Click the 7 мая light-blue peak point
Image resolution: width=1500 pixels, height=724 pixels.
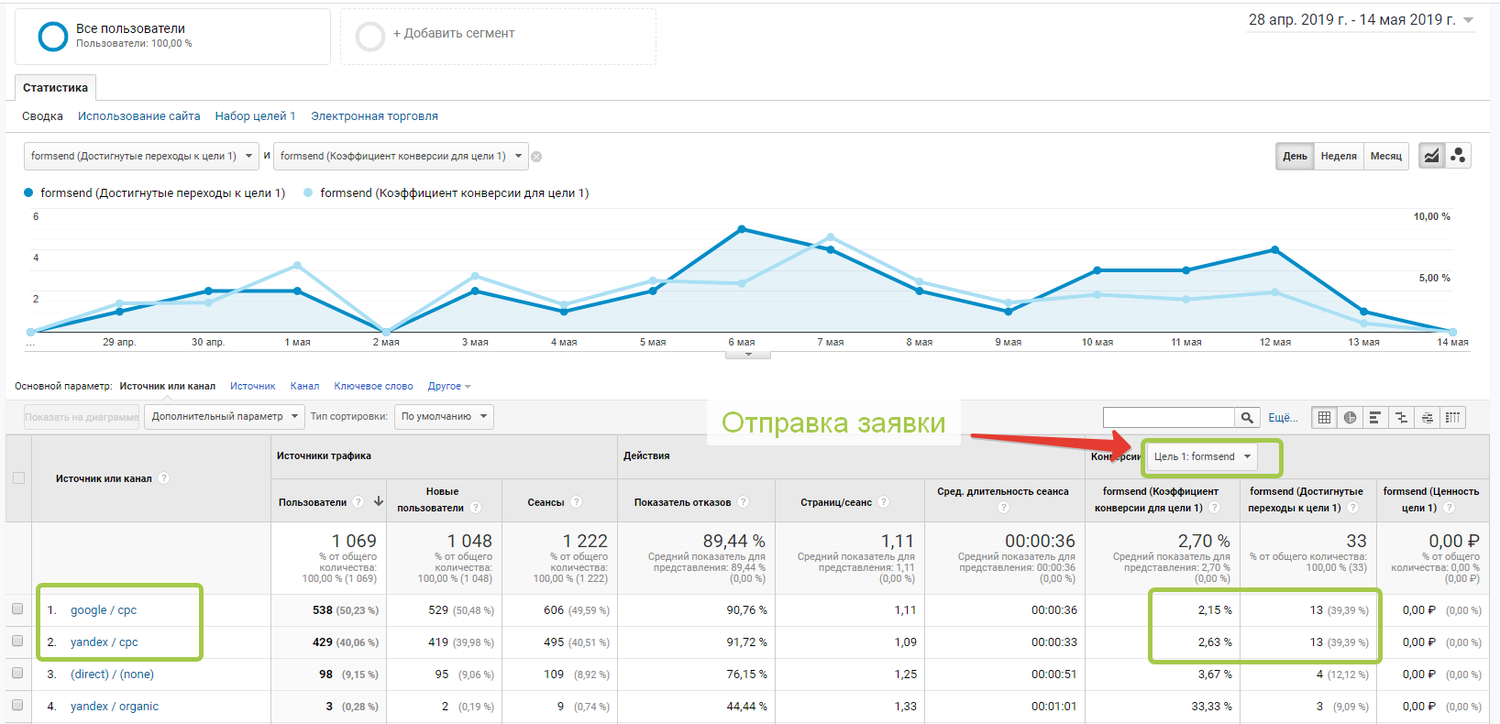[830, 237]
